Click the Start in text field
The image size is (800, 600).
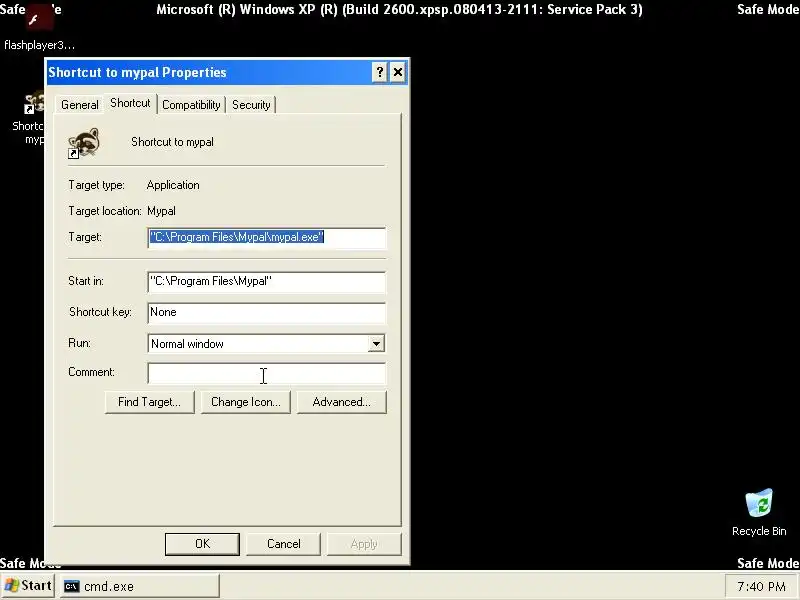pyautogui.click(x=266, y=282)
